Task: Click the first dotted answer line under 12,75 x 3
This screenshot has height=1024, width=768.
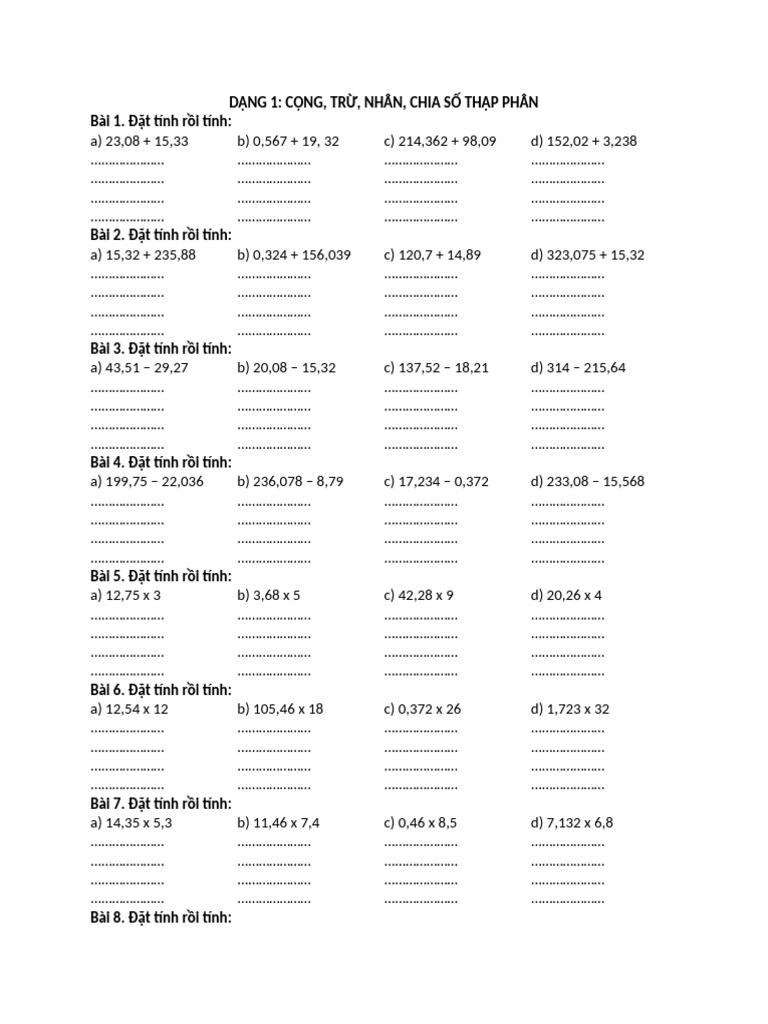Action: pyautogui.click(x=127, y=618)
